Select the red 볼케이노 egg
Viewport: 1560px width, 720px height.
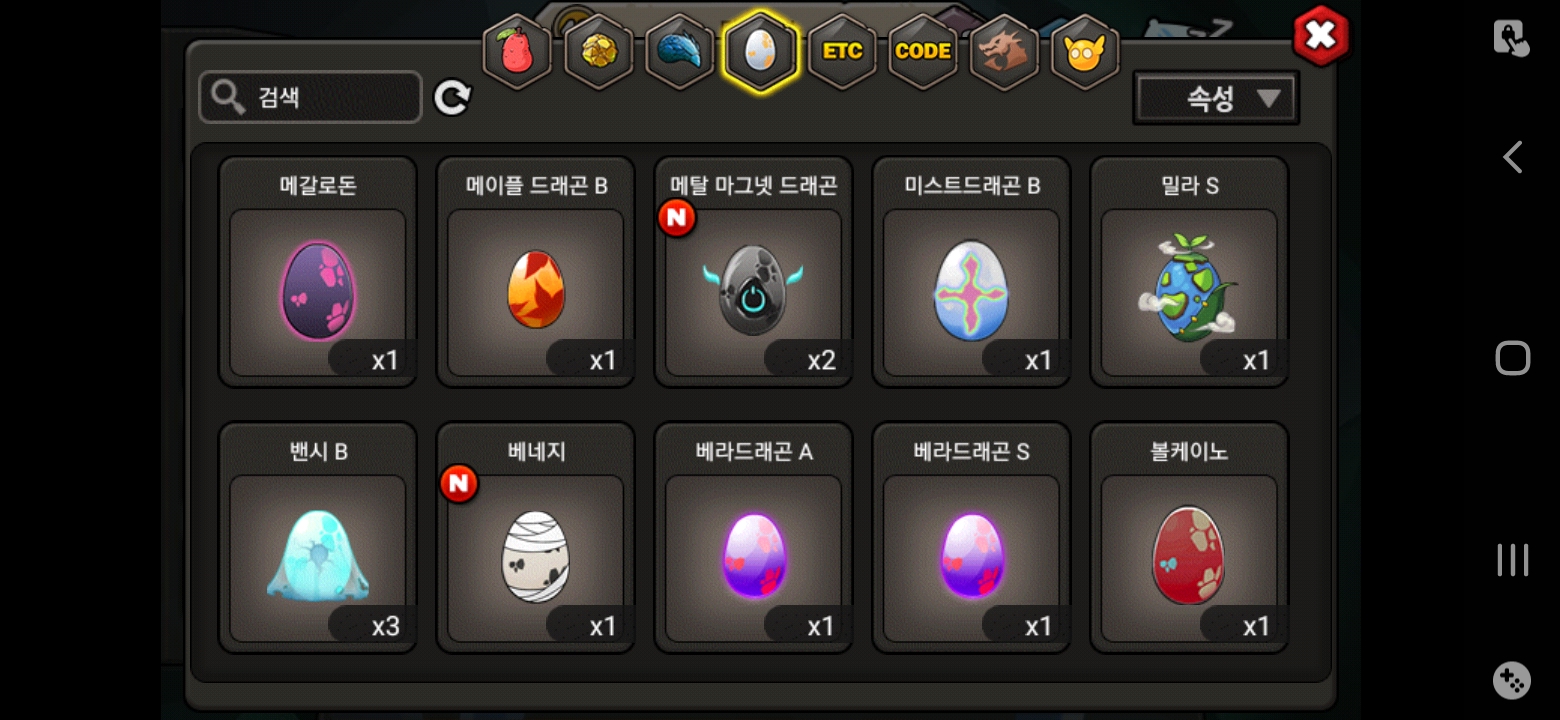click(x=1189, y=538)
